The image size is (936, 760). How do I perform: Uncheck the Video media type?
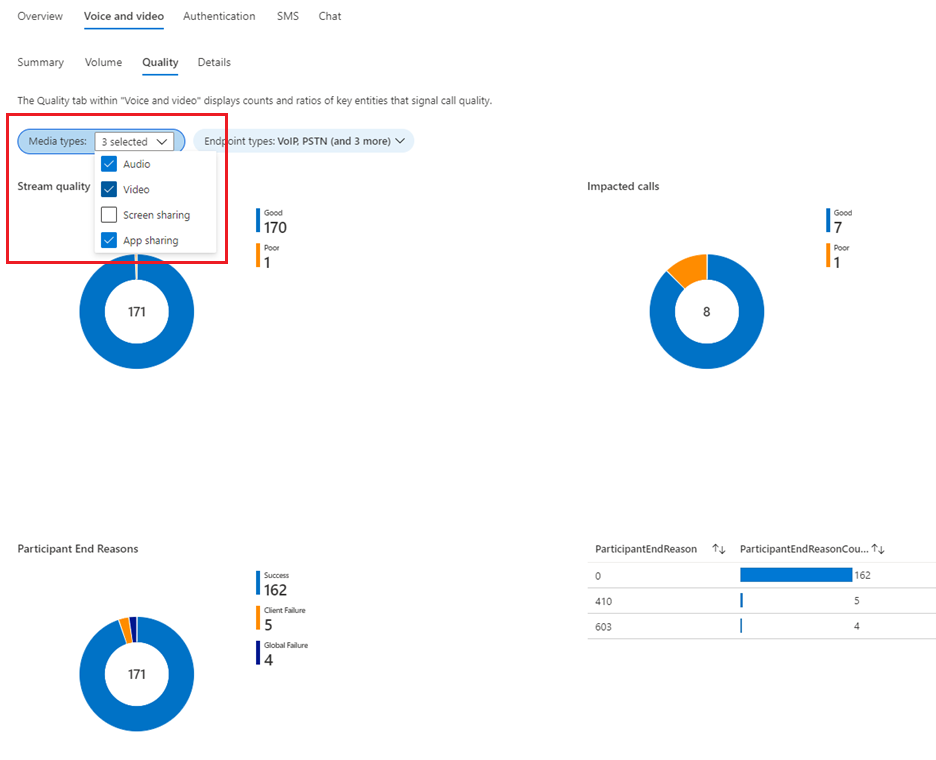tap(109, 189)
